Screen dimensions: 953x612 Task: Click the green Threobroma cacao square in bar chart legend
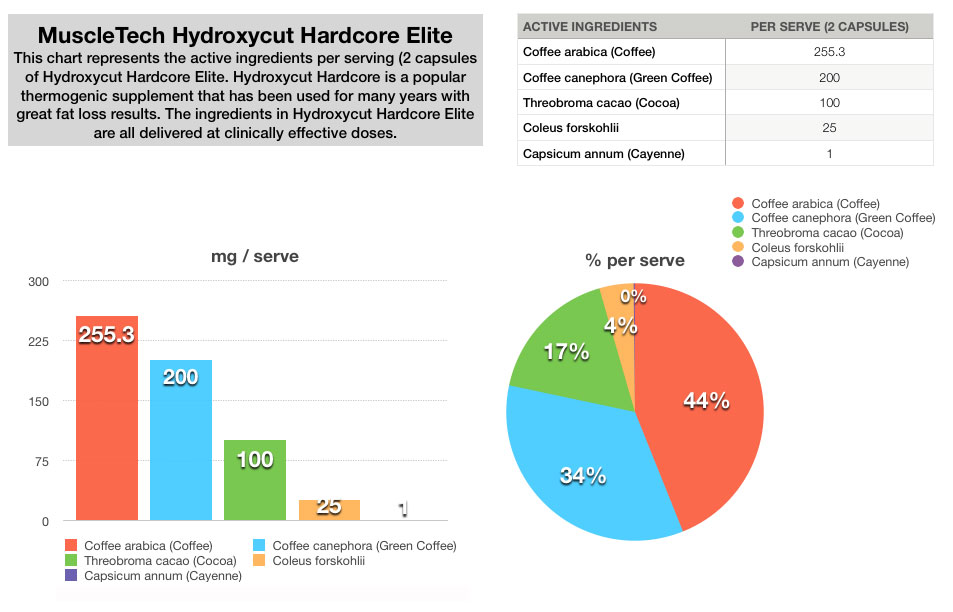click(71, 560)
